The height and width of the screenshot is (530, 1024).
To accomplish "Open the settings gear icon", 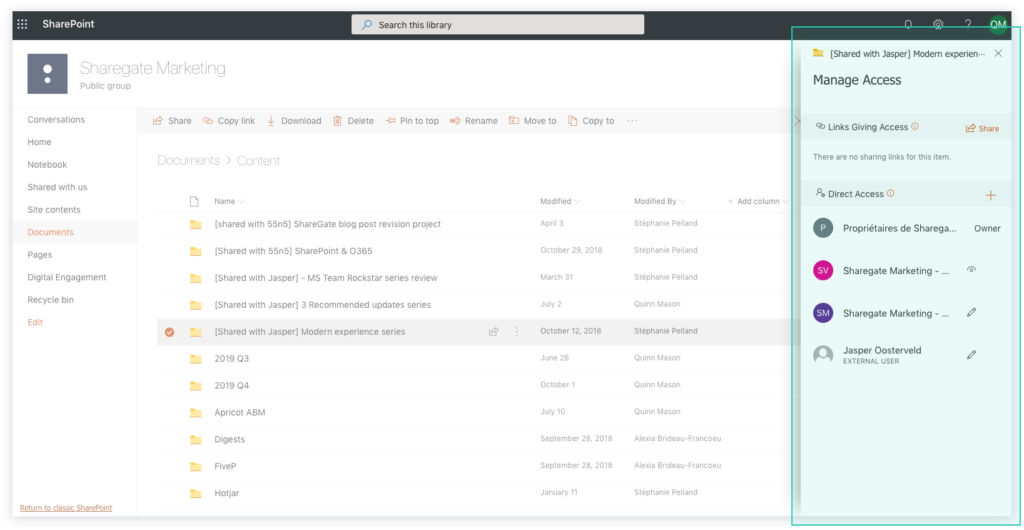I will [x=938, y=25].
